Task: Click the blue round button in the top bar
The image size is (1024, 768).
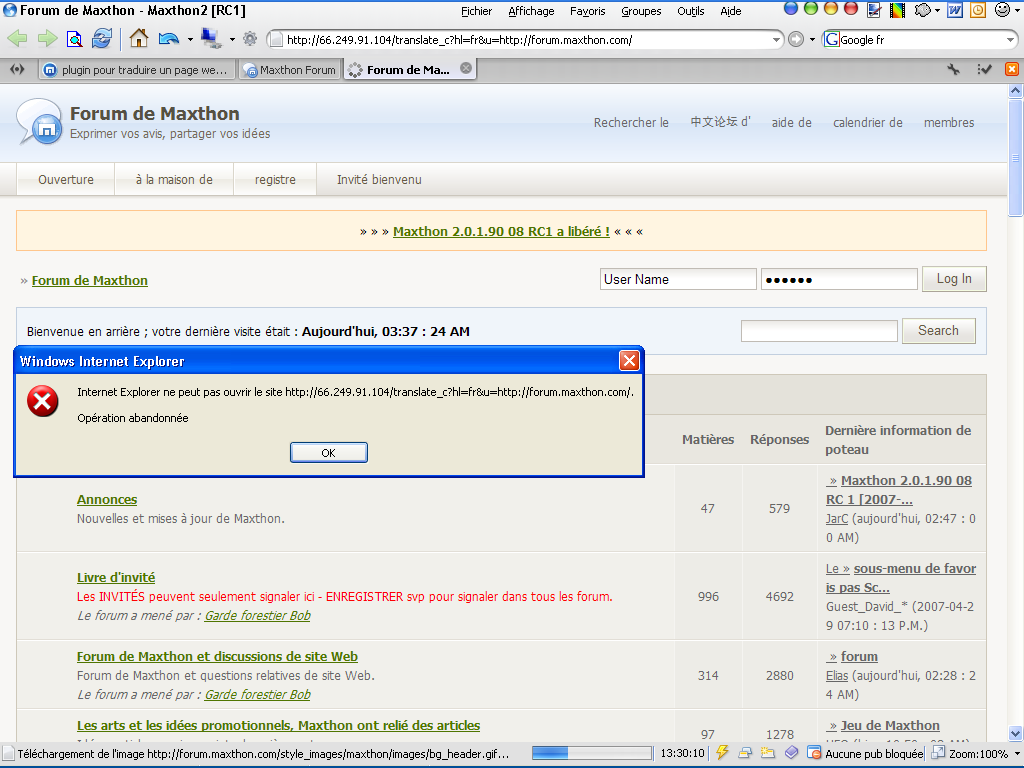Action: [x=791, y=9]
